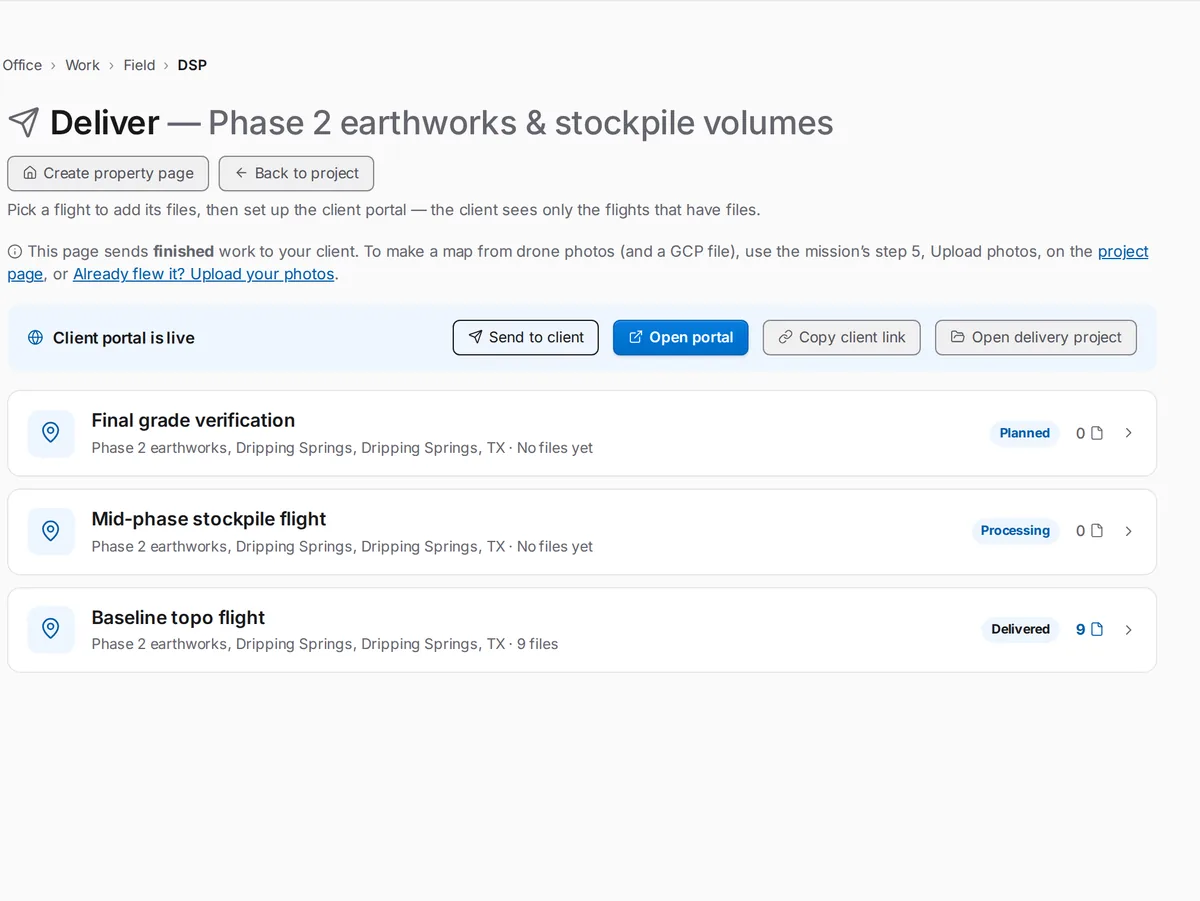Viewport: 1200px width, 901px height.
Task: Click 'Phase 2 earthworks & stockpile volumes' heading
Action: coord(520,123)
